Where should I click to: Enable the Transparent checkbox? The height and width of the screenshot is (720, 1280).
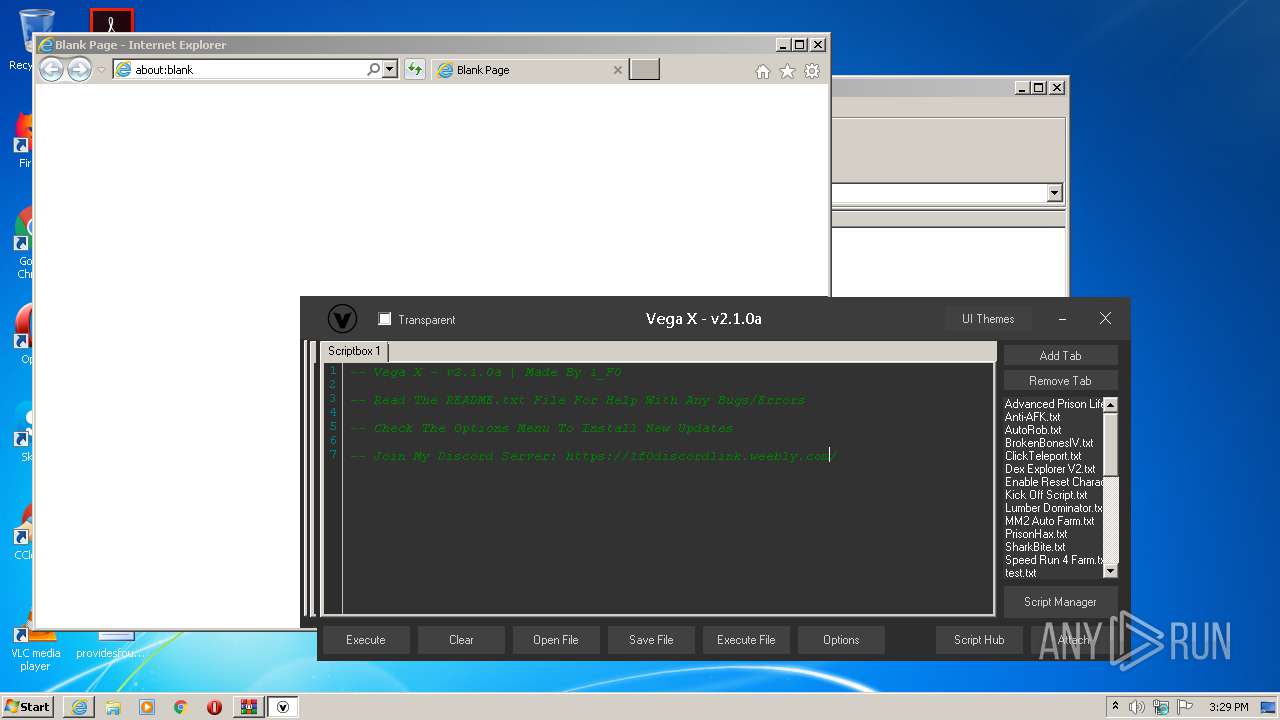(x=384, y=319)
